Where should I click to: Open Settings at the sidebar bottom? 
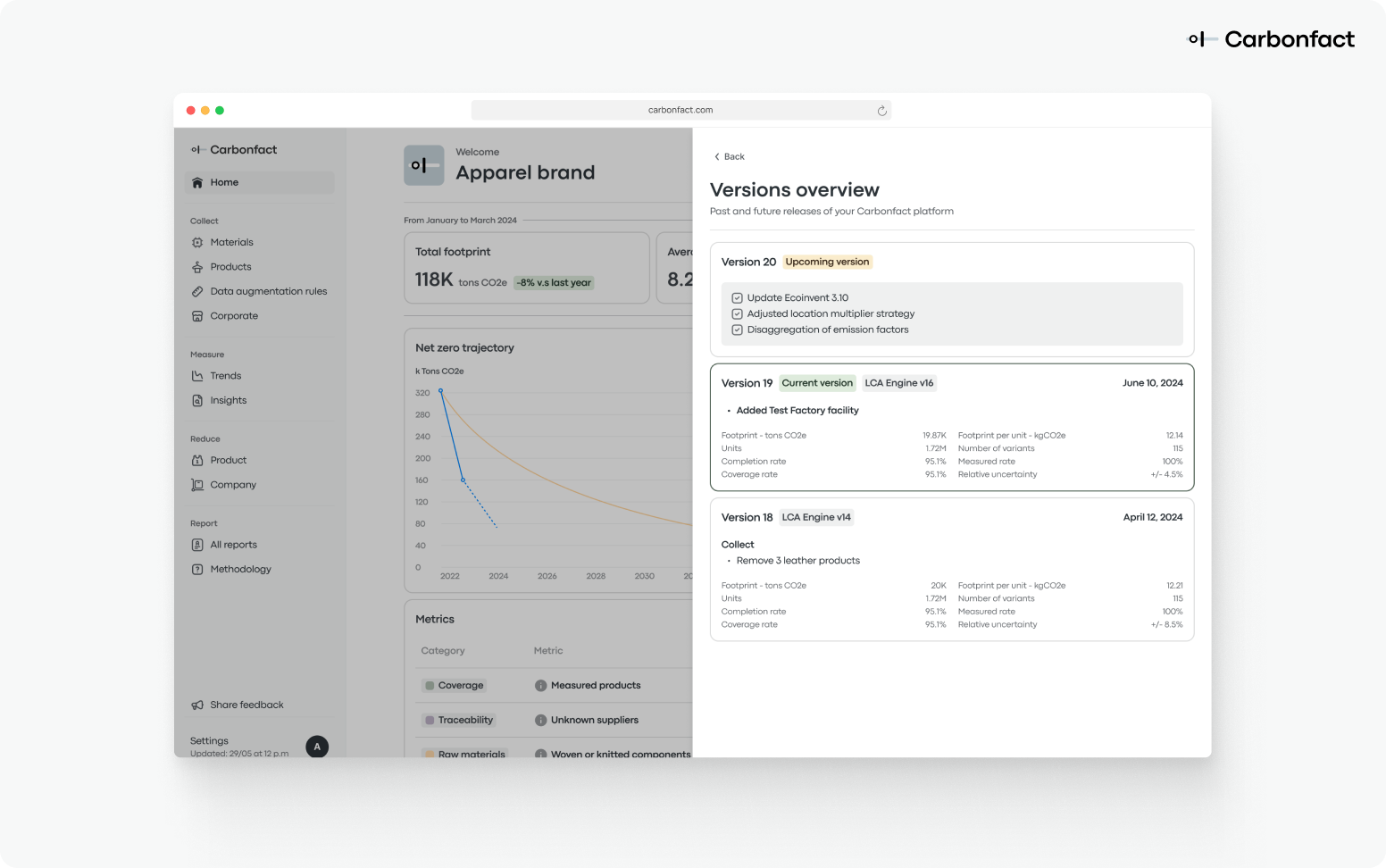click(x=209, y=740)
